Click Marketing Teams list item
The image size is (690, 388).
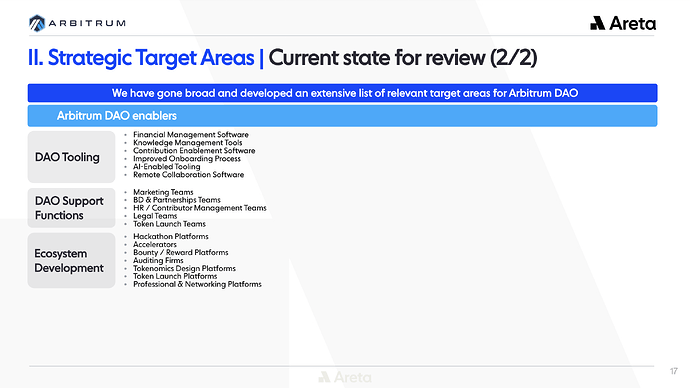[x=163, y=192]
